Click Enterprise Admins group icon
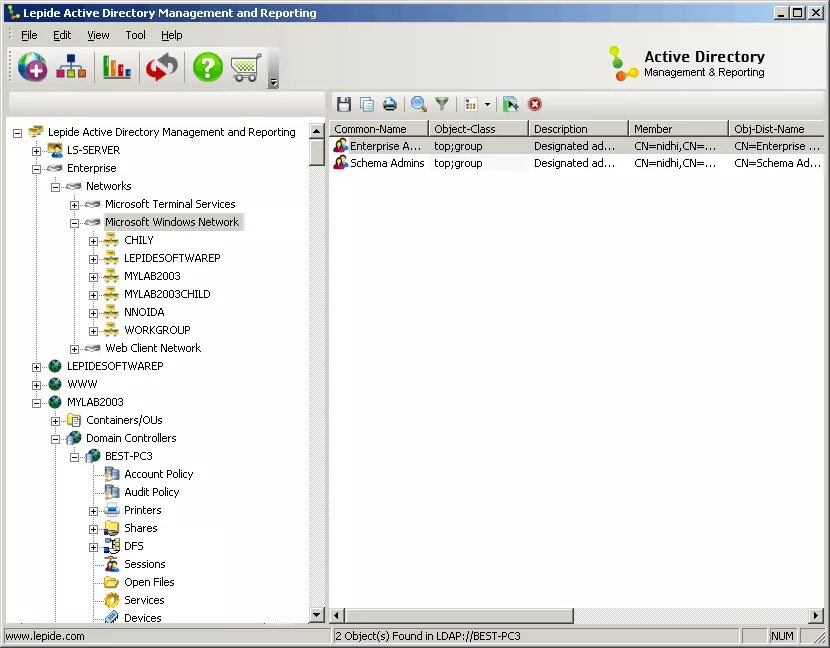This screenshot has width=830, height=648. (x=340, y=146)
